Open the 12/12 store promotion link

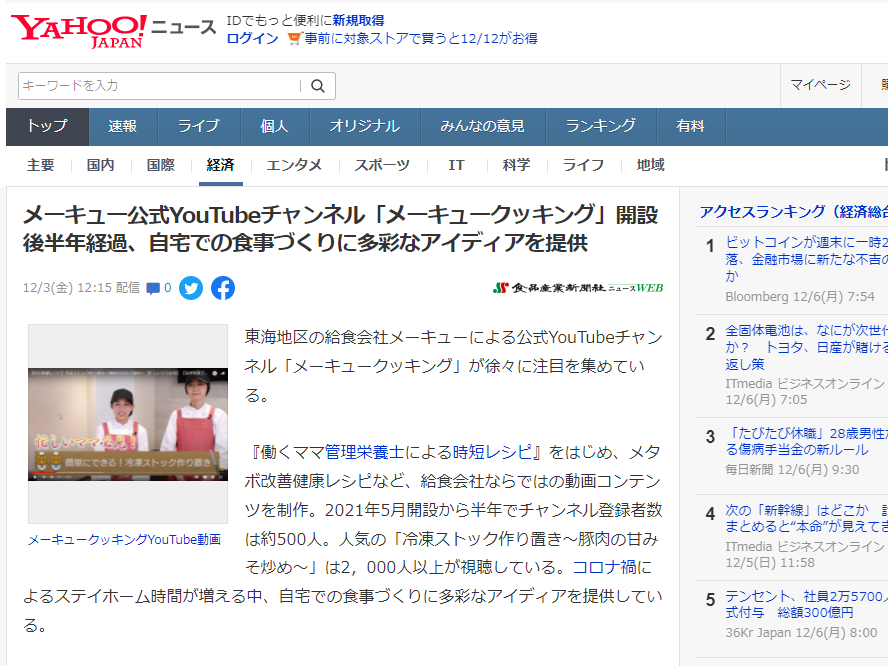pyautogui.click(x=421, y=39)
